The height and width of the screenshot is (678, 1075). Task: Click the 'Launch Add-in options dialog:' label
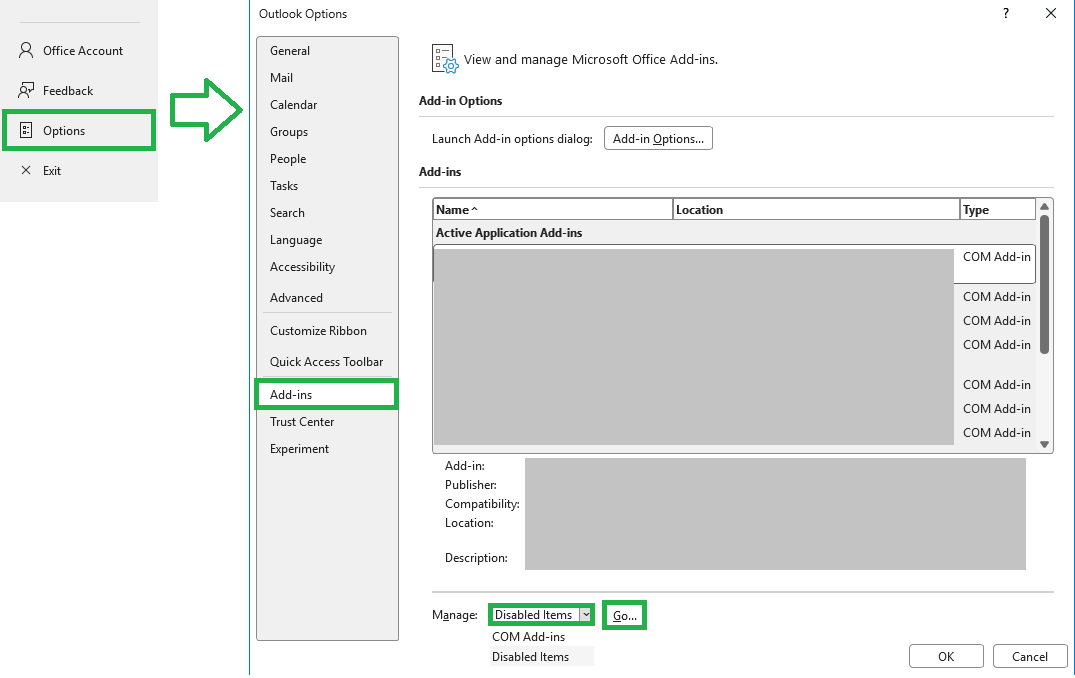(x=511, y=138)
